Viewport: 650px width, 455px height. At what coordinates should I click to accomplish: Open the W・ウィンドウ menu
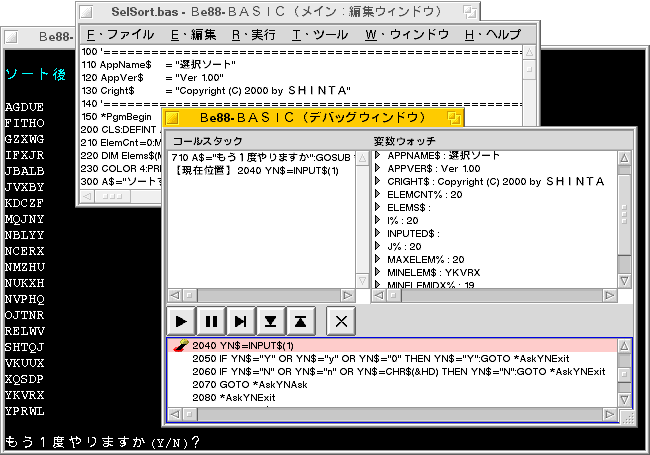pyautogui.click(x=407, y=34)
